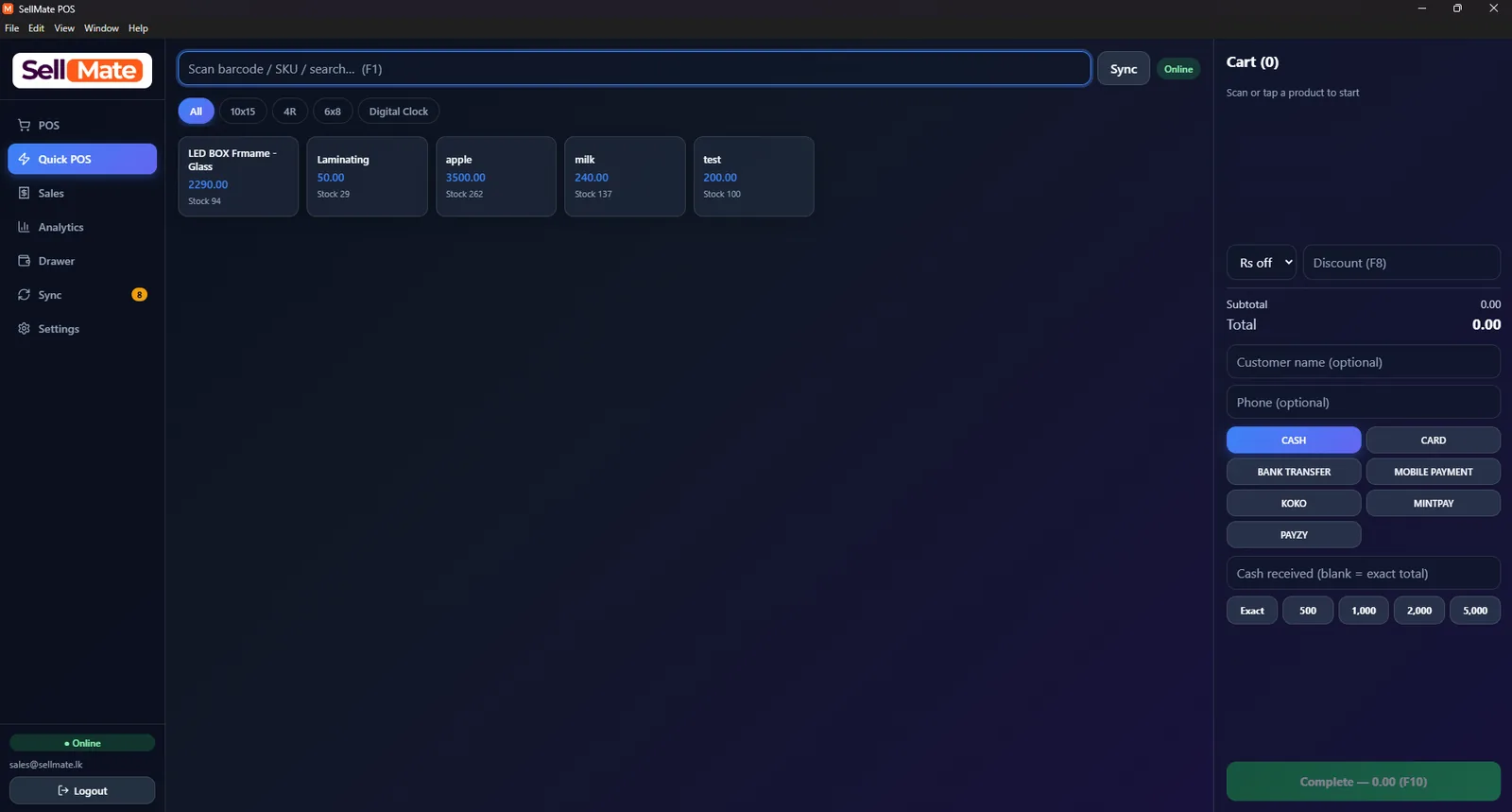Click the SellMate app icon in title bar
Screen dimensions: 1512x812
tap(9, 9)
